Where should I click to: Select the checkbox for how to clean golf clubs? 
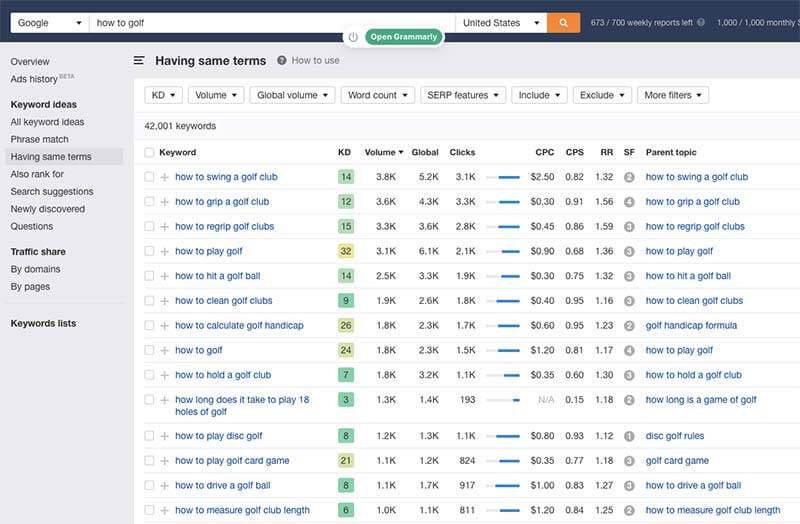(x=149, y=301)
